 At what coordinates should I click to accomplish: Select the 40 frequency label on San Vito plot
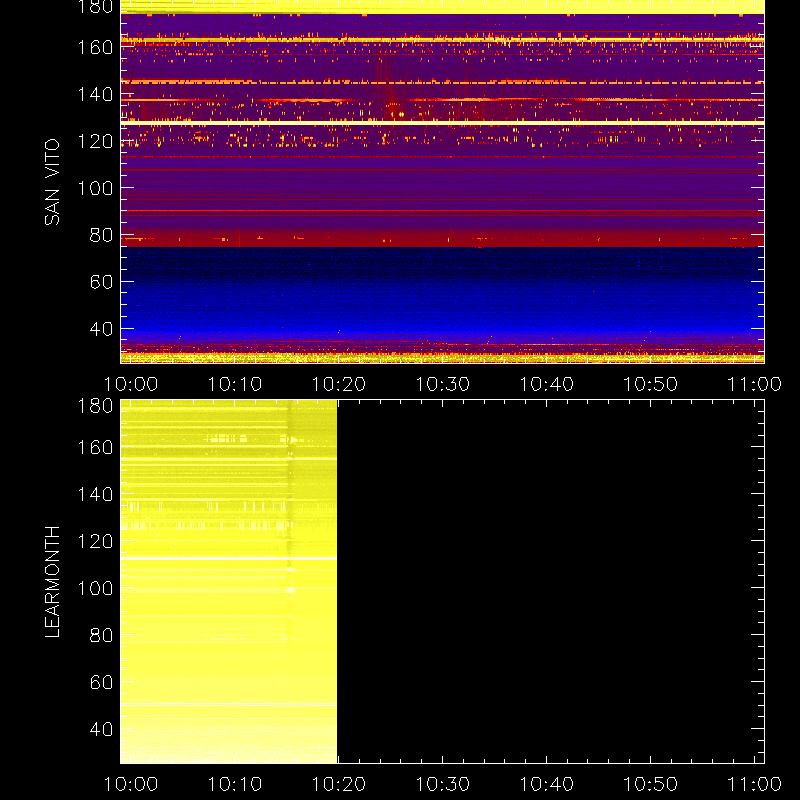(x=102, y=329)
